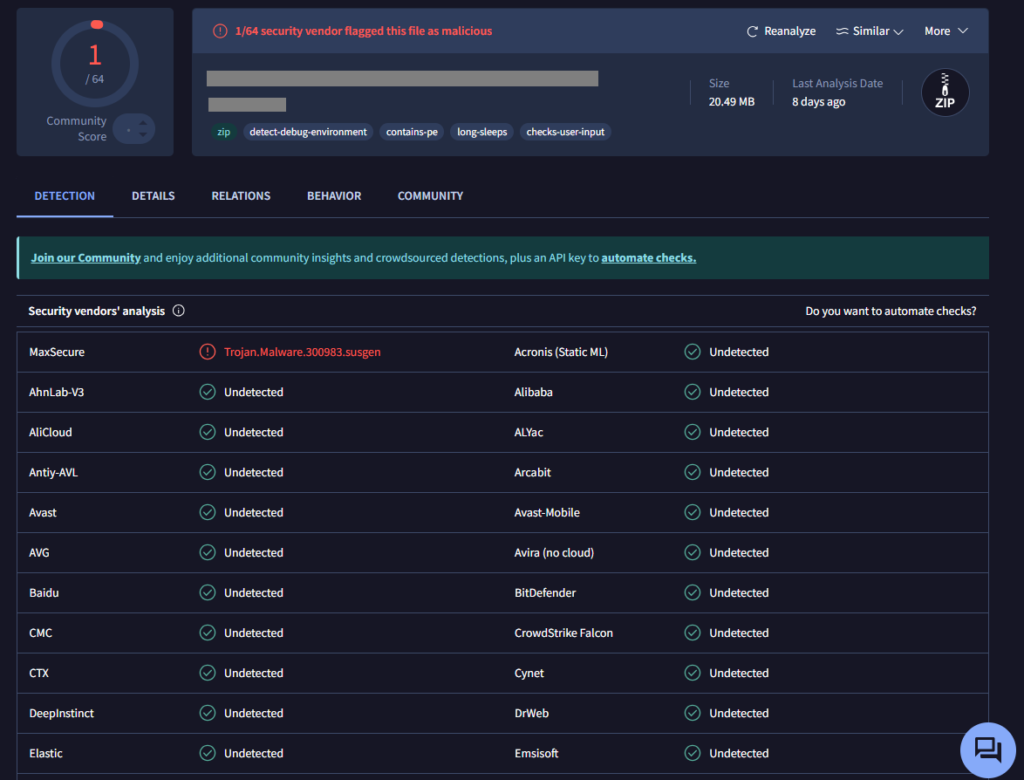1024x780 pixels.
Task: Click the detection score circle gauge
Action: coord(95,65)
